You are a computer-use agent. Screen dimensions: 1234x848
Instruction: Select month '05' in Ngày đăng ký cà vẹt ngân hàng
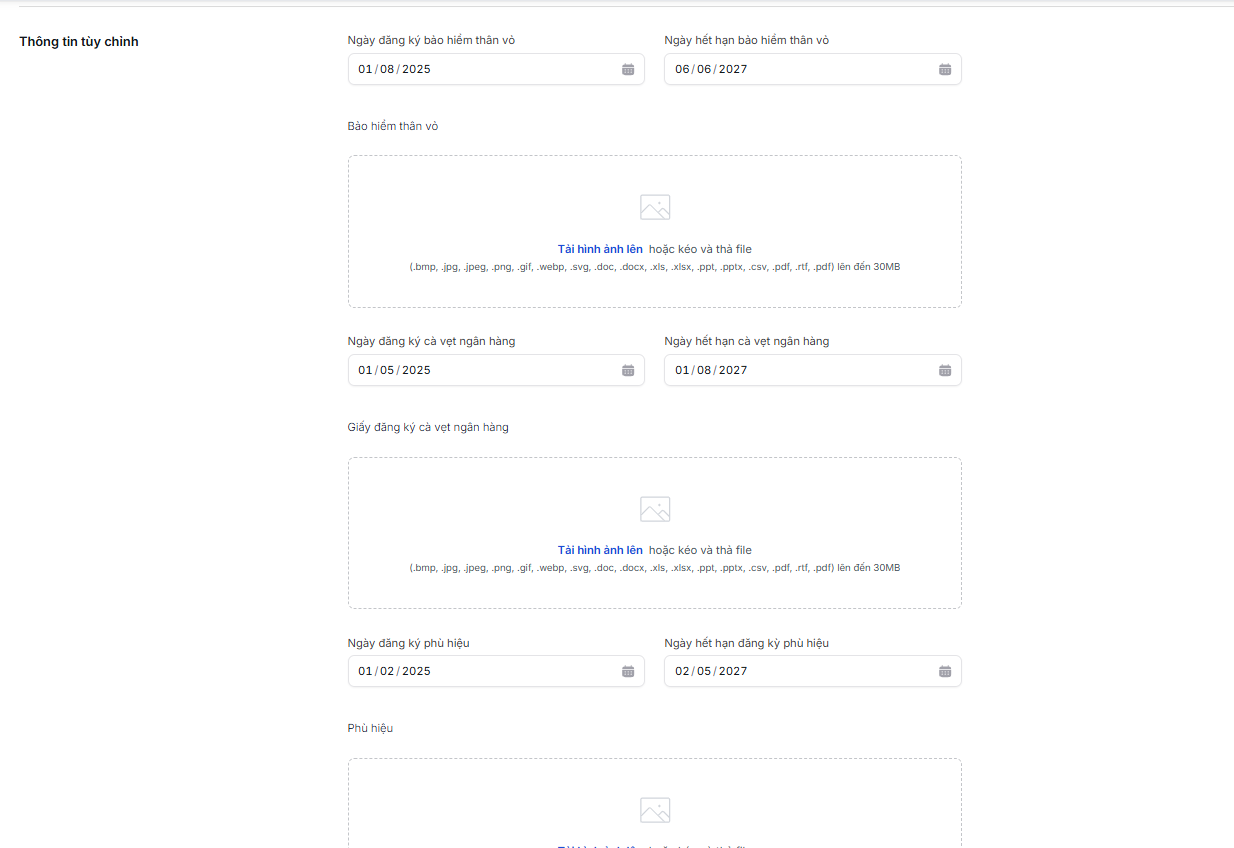387,370
